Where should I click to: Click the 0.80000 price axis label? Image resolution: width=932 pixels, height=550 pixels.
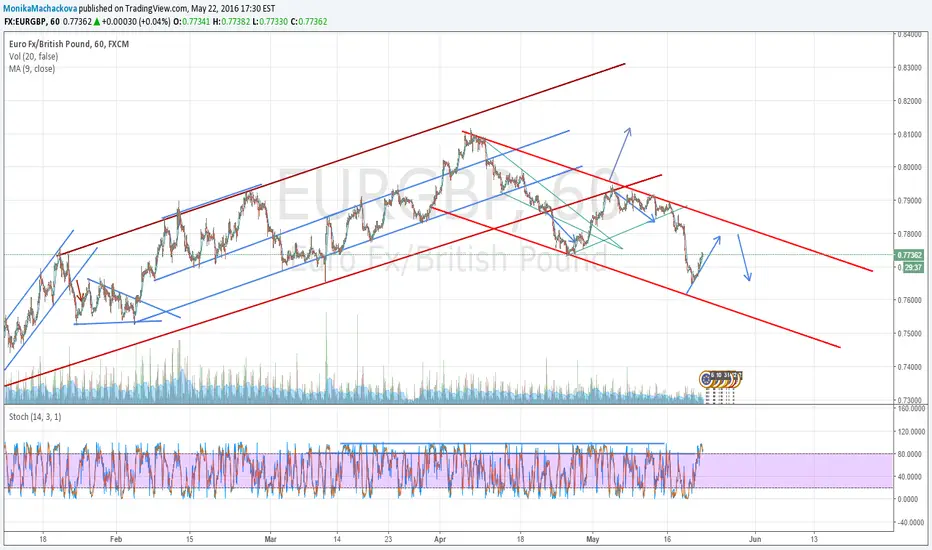coord(911,167)
